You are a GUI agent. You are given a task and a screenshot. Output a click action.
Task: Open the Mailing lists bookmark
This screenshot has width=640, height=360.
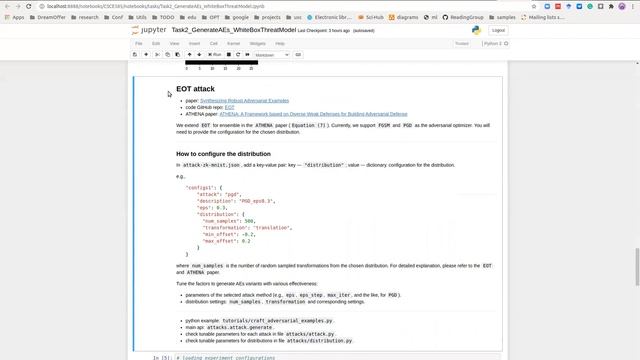(x=542, y=18)
